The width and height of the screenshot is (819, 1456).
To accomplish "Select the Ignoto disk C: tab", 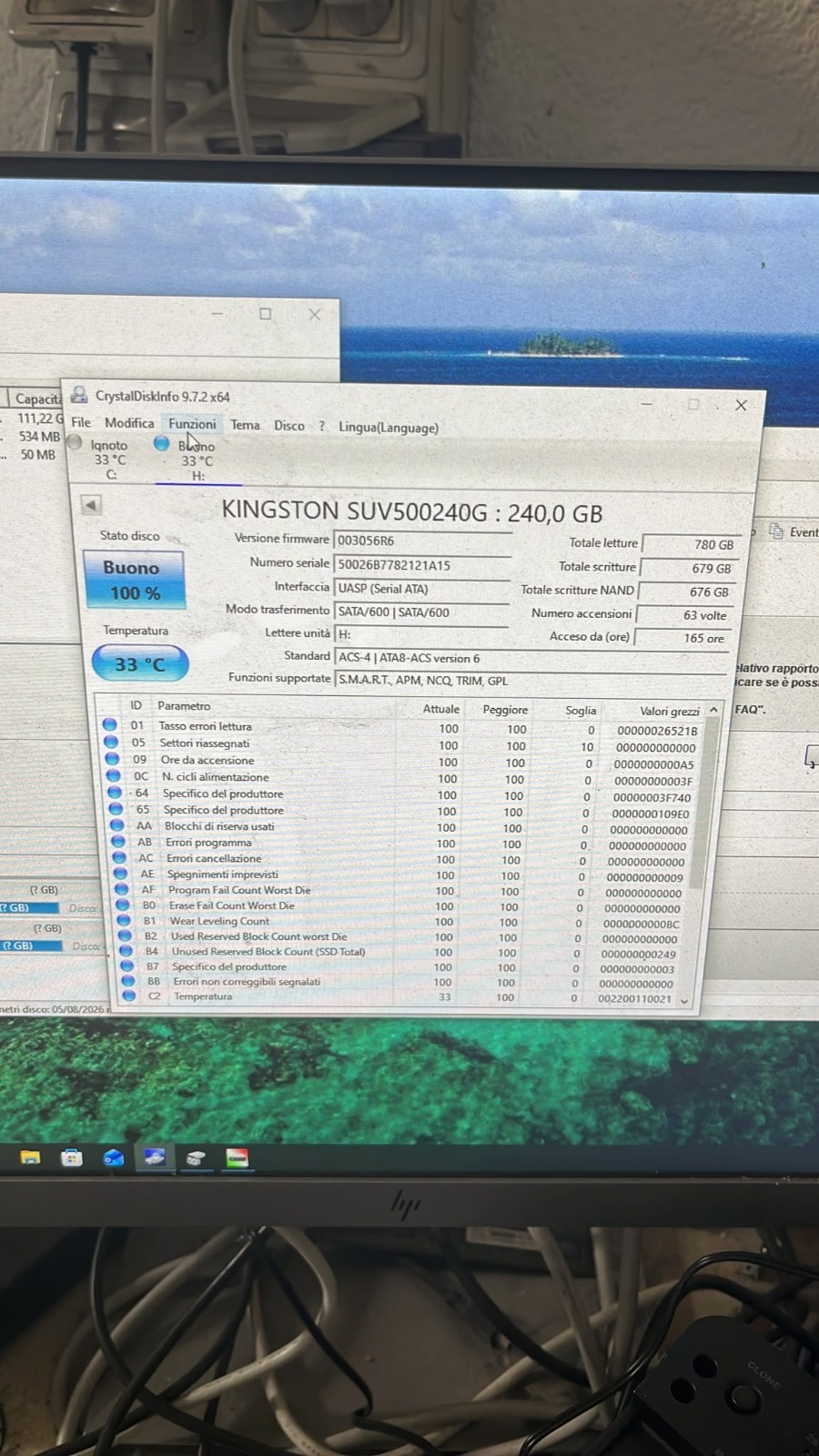I will tap(102, 460).
